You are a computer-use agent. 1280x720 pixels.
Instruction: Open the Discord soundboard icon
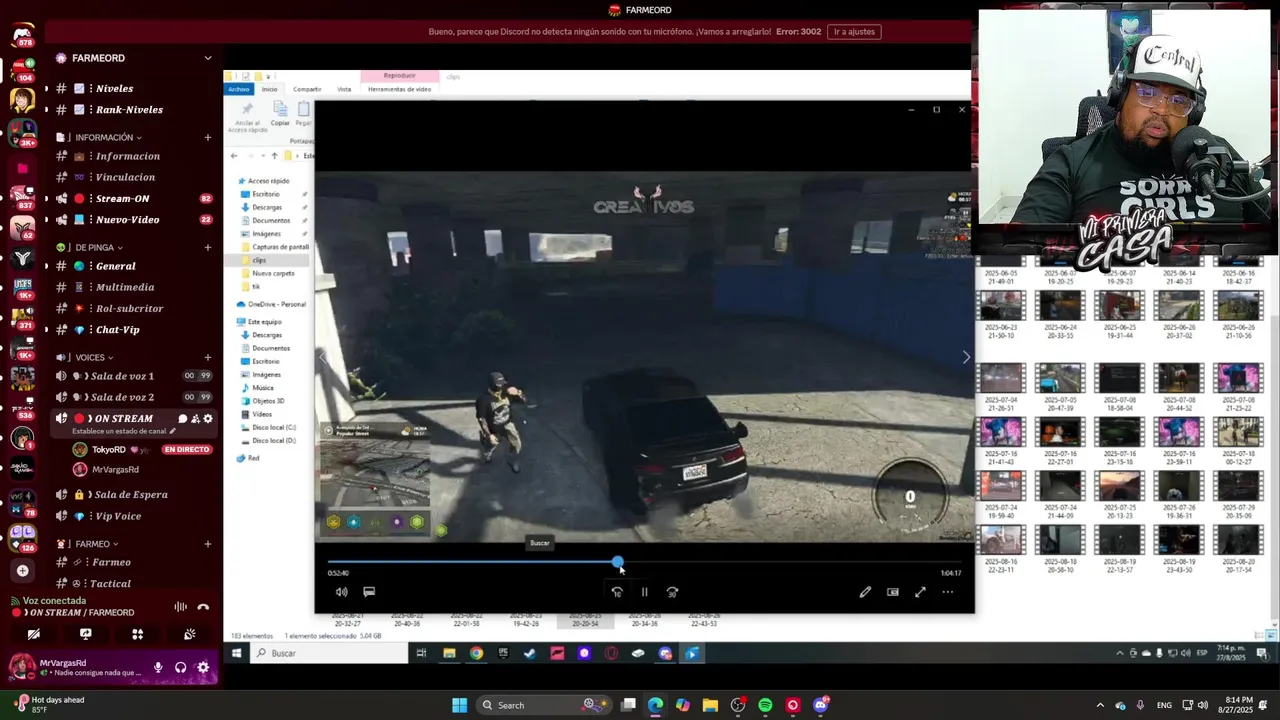pos(190,634)
